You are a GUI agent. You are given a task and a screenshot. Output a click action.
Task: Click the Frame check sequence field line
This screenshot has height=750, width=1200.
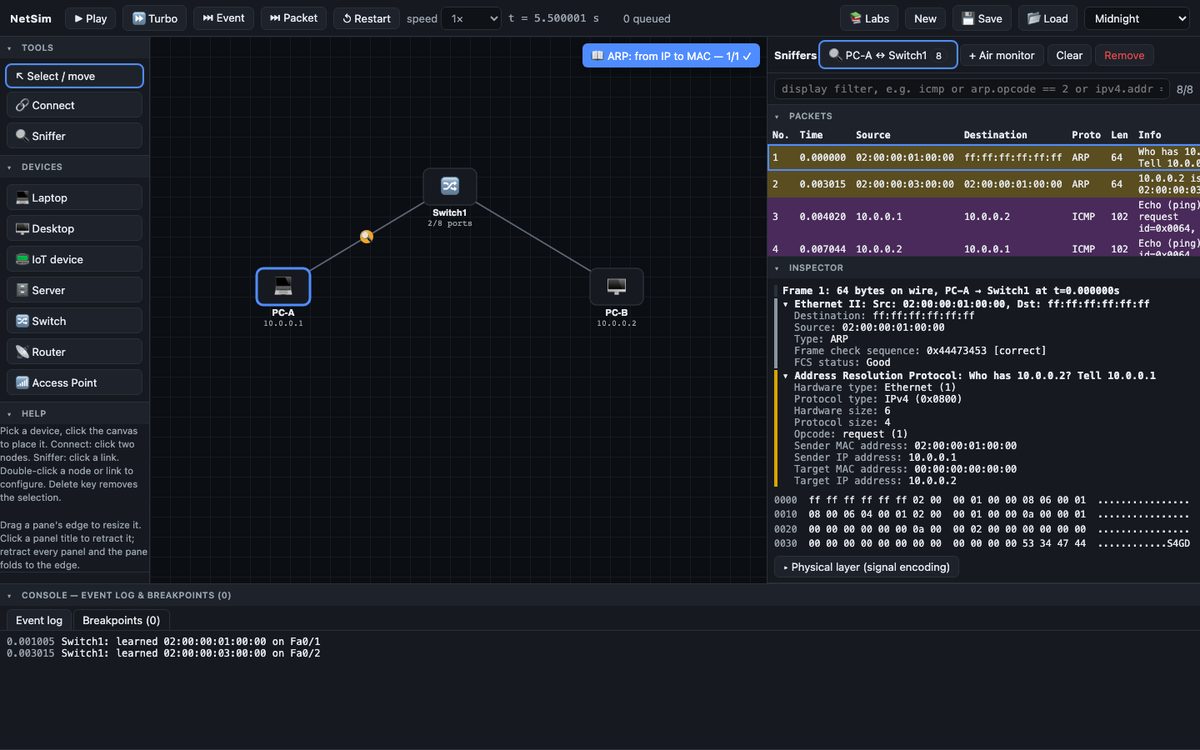coord(920,351)
